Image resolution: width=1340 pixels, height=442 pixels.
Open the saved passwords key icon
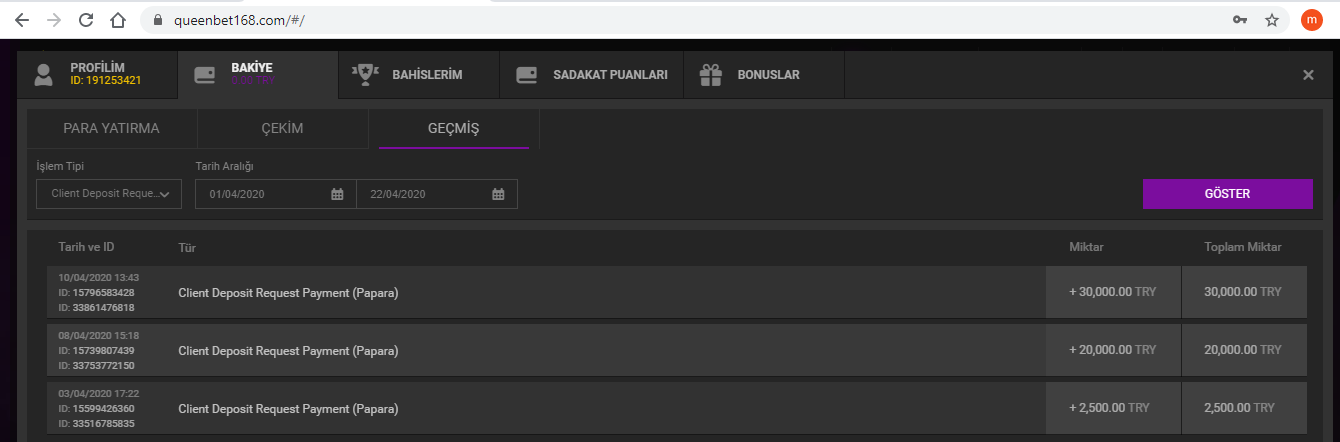(x=1239, y=19)
